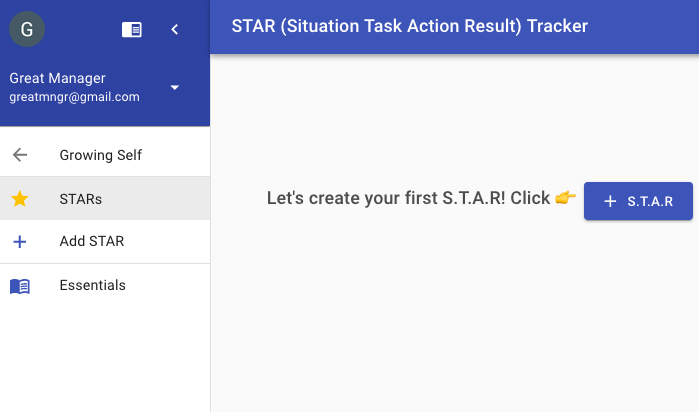699x412 pixels.
Task: Click the Essentials book icon
Action: pos(20,286)
